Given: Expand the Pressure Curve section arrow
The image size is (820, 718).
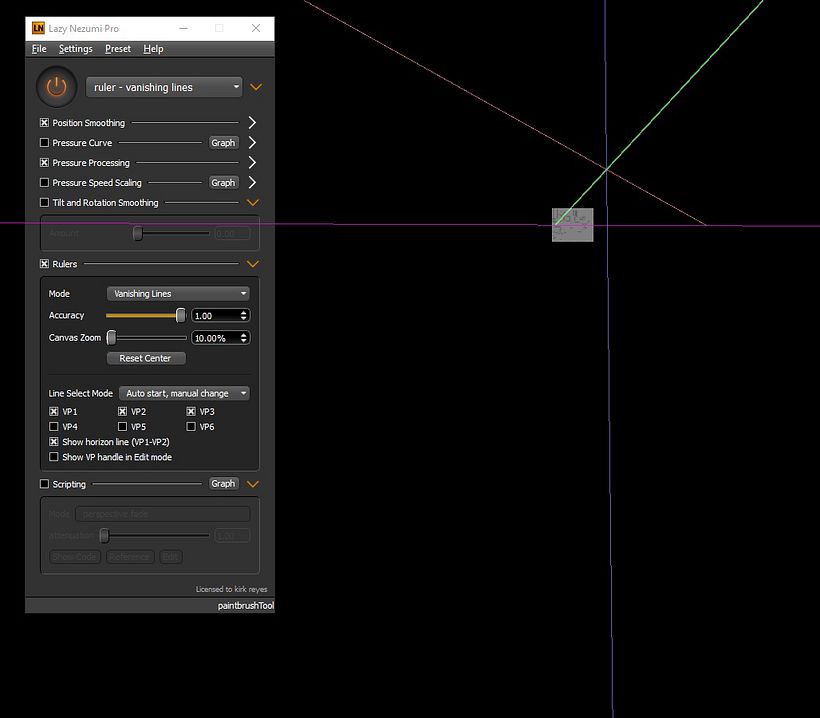Looking at the screenshot, I should [x=252, y=142].
